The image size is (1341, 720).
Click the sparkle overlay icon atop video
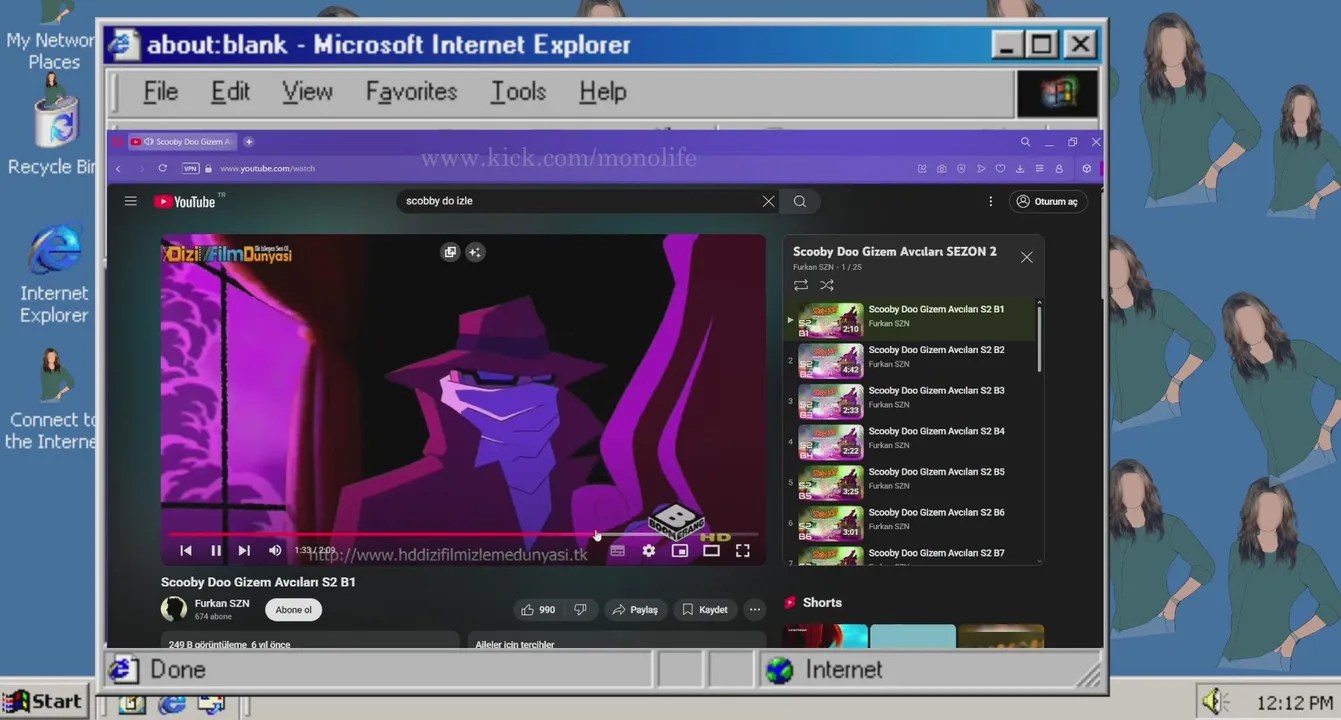(476, 252)
